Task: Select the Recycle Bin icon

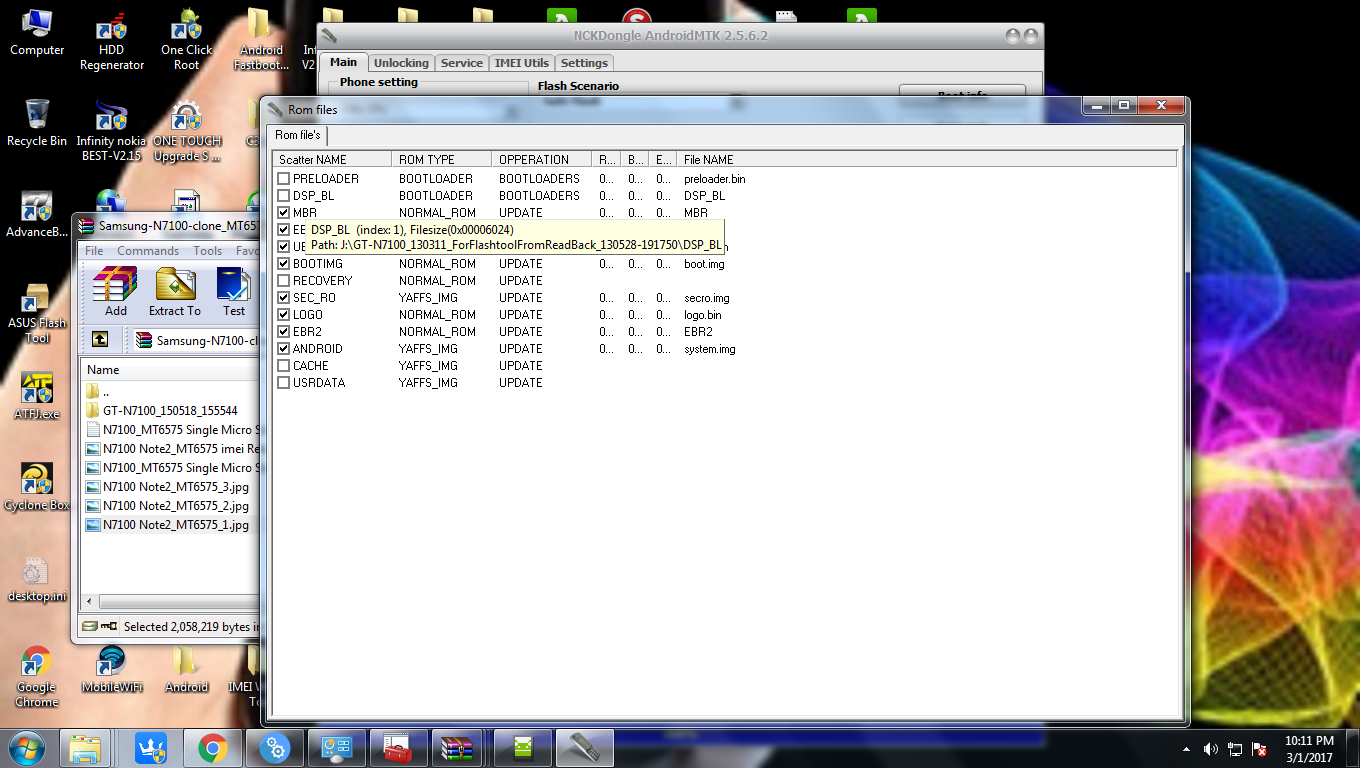Action: [x=37, y=123]
